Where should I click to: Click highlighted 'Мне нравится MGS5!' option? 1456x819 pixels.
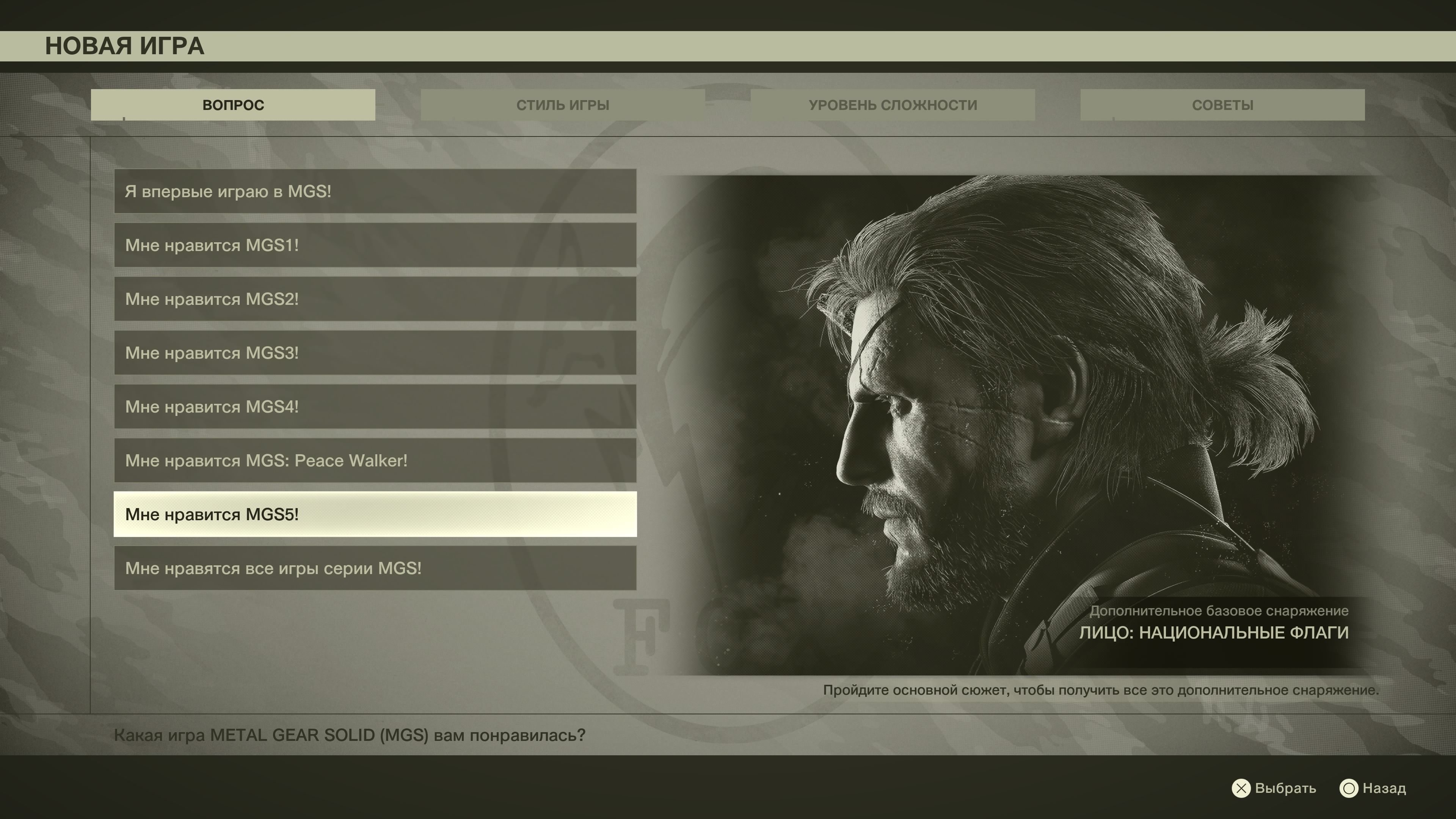[375, 515]
